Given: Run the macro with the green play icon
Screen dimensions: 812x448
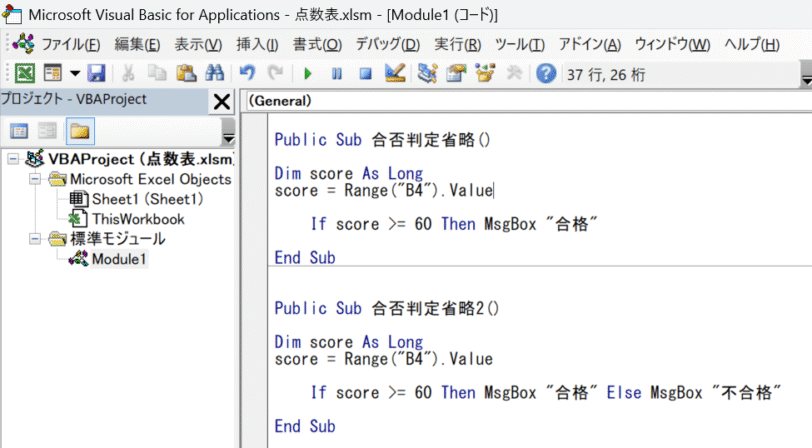Looking at the screenshot, I should click(308, 73).
